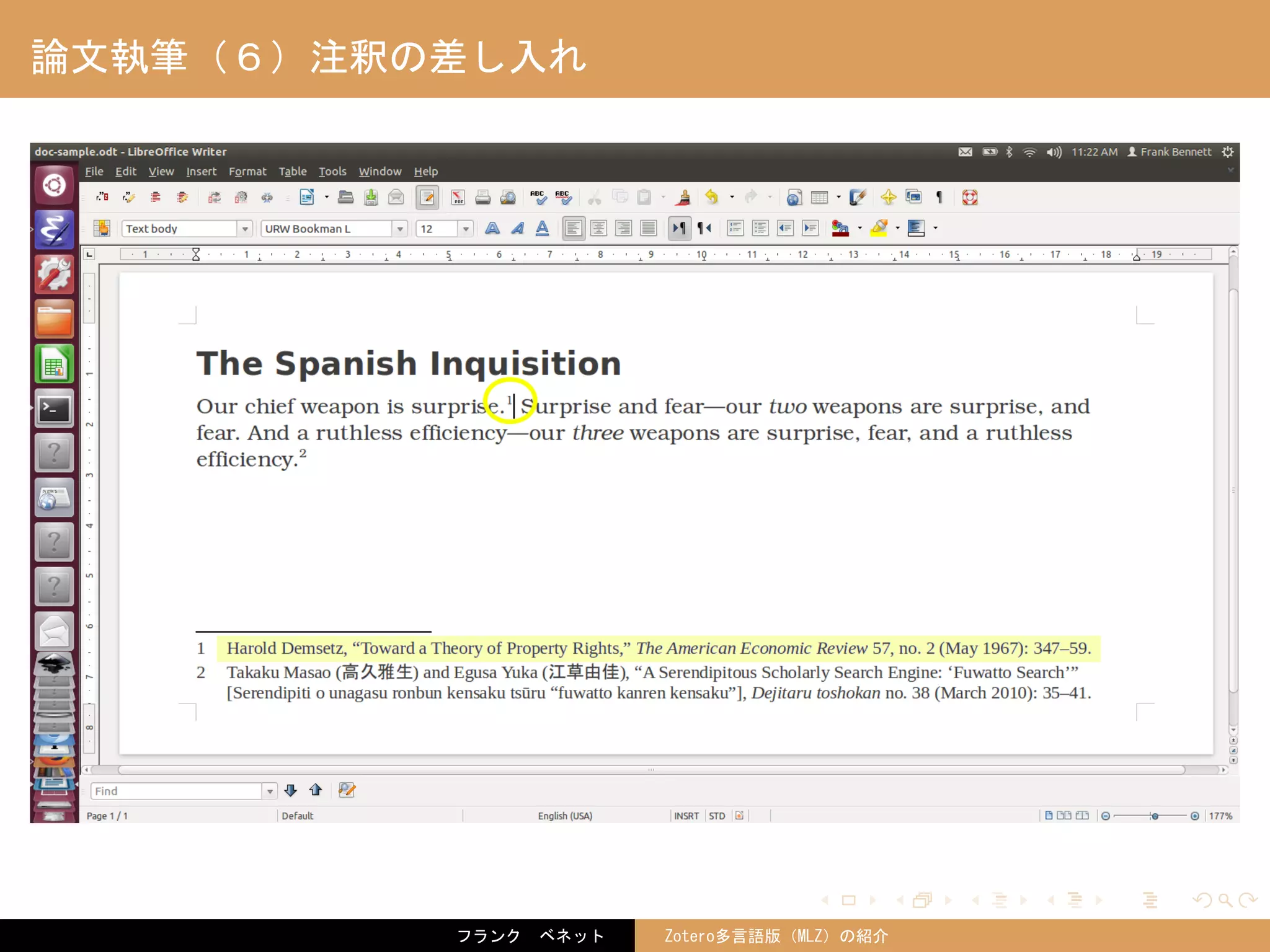Click the Clone Formatting paintbrush icon

pyautogui.click(x=684, y=197)
